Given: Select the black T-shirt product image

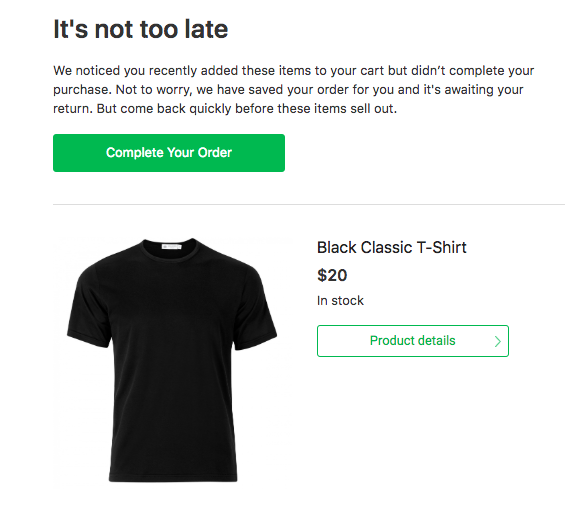Looking at the screenshot, I should click(172, 360).
